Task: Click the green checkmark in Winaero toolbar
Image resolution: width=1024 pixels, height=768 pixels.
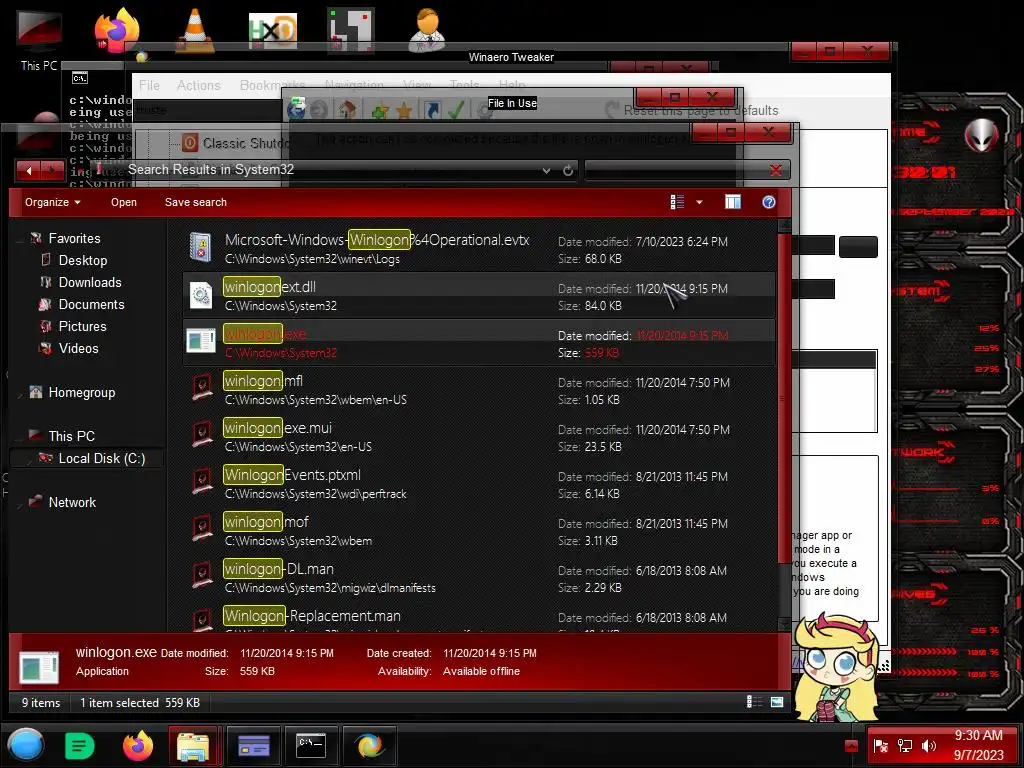Action: (456, 110)
